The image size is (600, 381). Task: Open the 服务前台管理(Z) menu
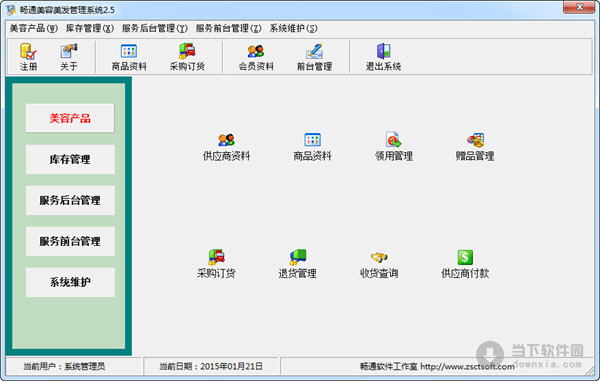[x=228, y=28]
